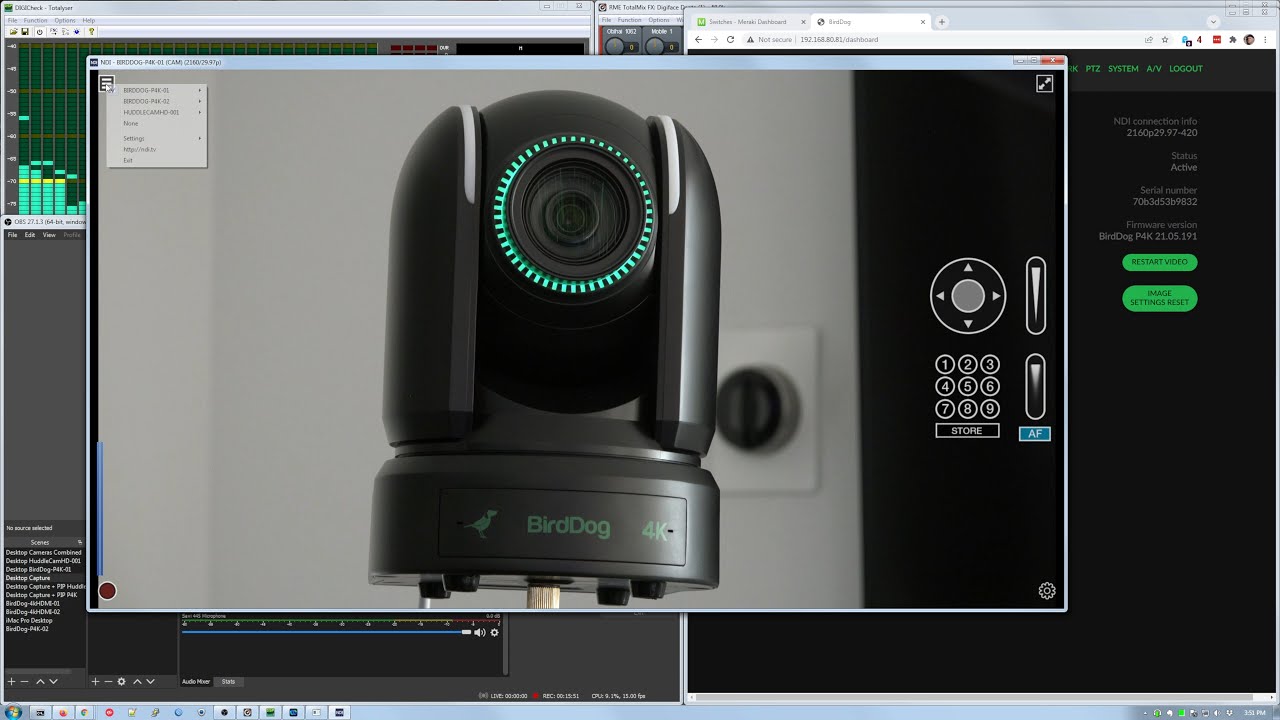This screenshot has width=1280, height=720.
Task: Click DIGICheck save toolbar icon
Action: (x=25, y=31)
